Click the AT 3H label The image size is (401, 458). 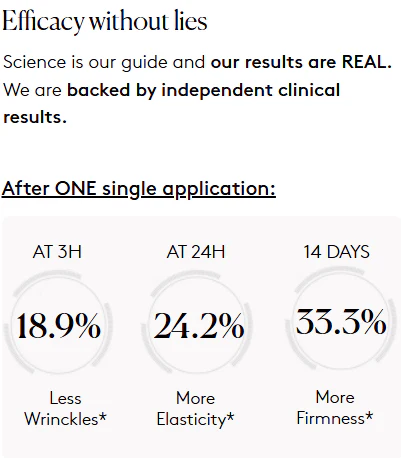point(57,252)
